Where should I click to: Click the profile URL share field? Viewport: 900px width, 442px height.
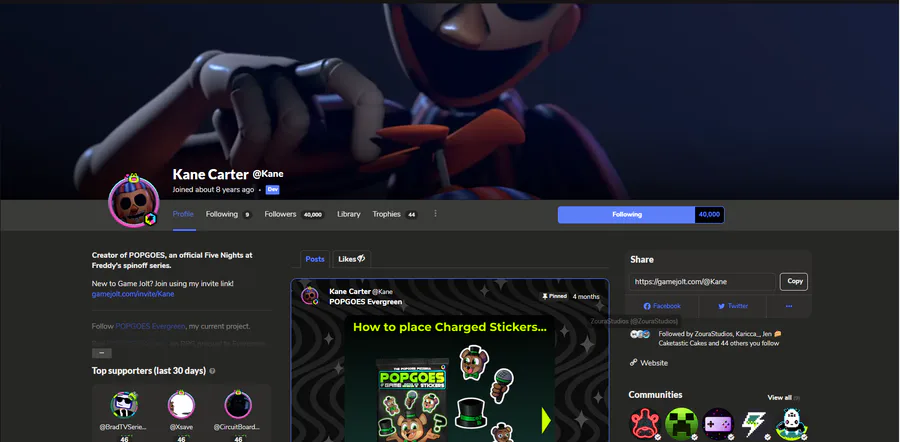[702, 282]
